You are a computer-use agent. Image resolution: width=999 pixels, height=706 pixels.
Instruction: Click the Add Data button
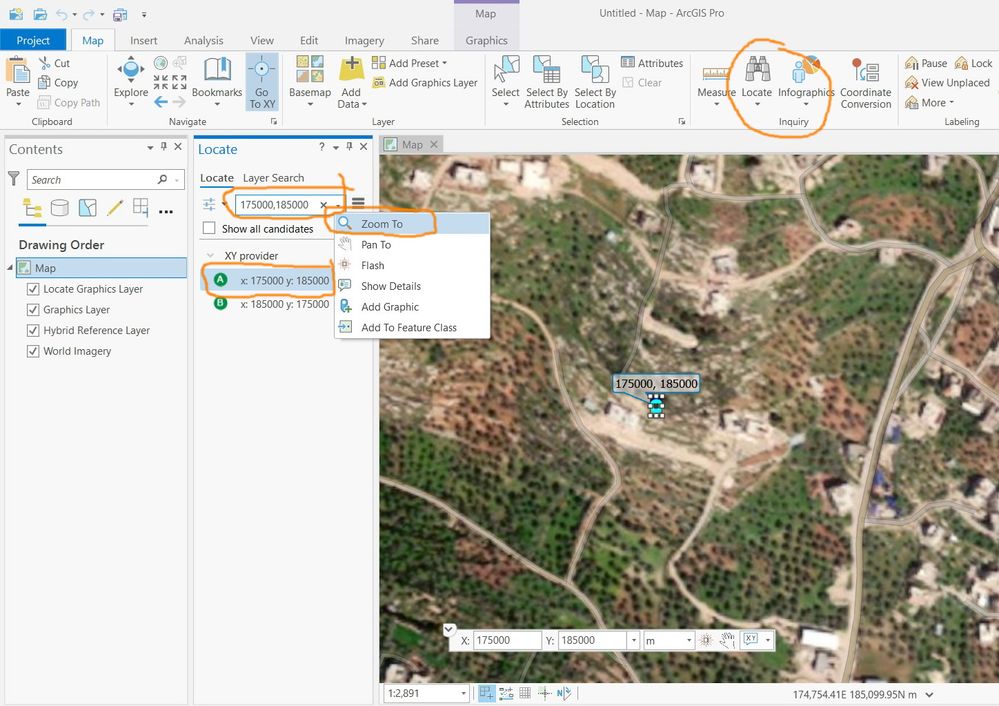352,83
